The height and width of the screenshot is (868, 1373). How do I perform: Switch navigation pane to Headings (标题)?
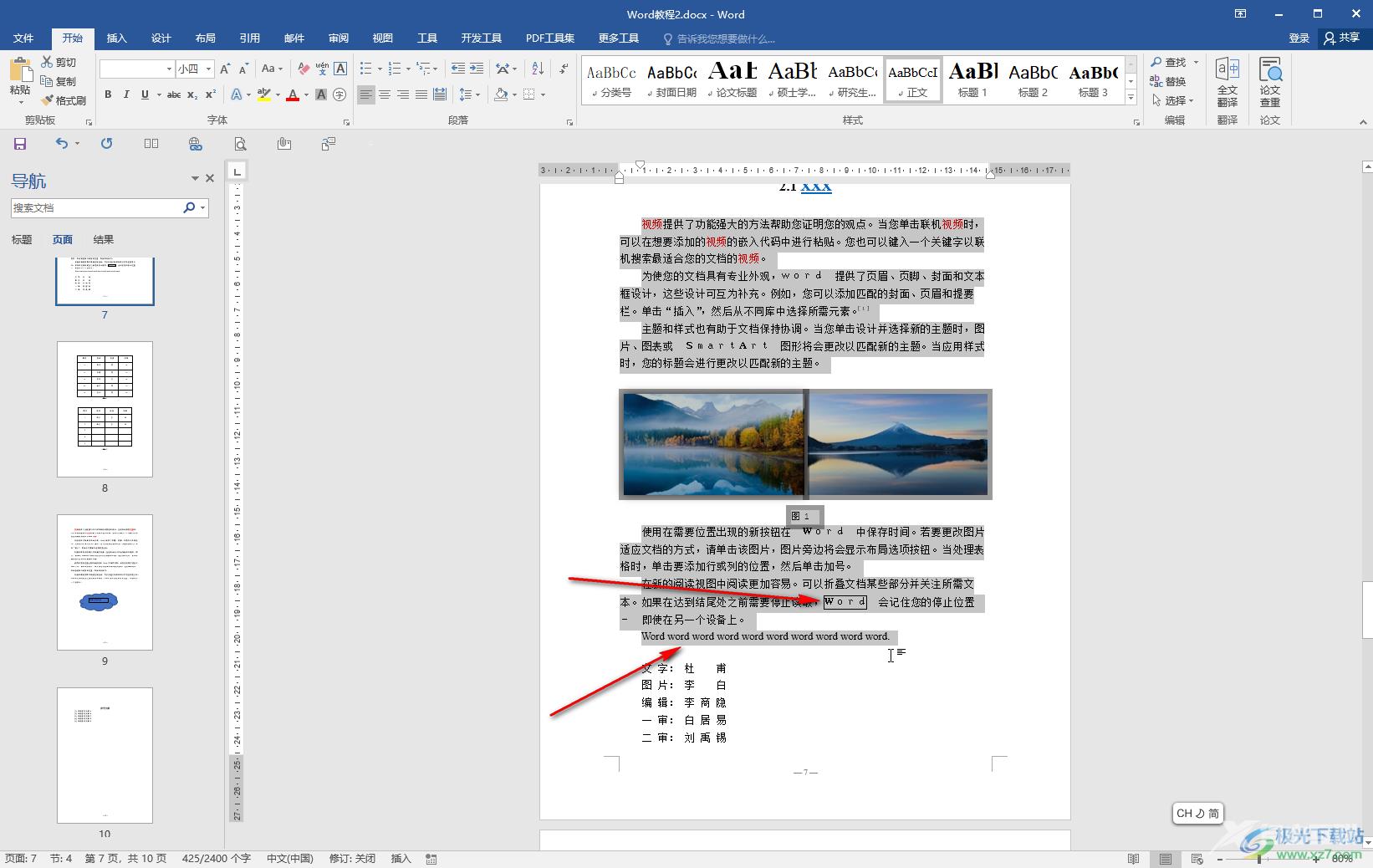pos(22,240)
